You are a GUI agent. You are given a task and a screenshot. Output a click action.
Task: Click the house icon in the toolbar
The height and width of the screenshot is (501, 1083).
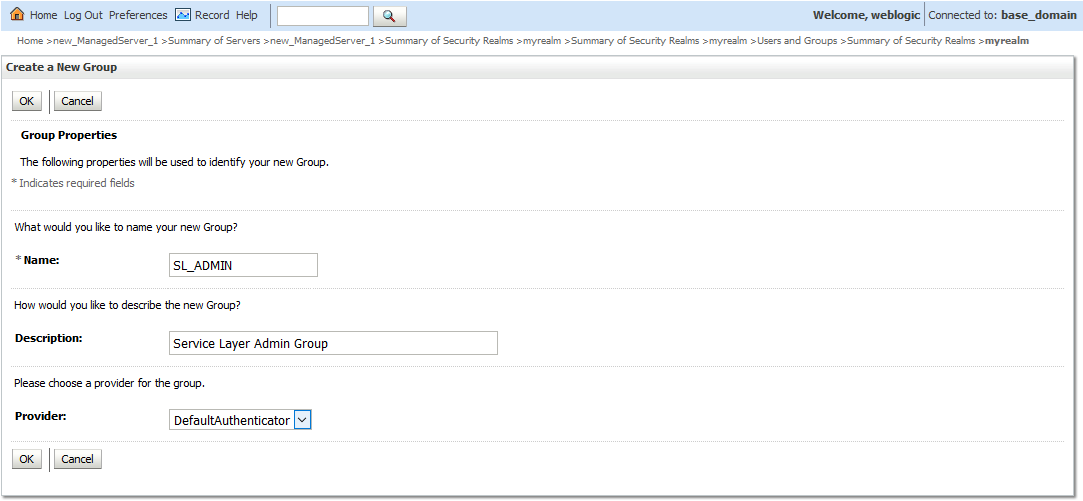[17, 15]
